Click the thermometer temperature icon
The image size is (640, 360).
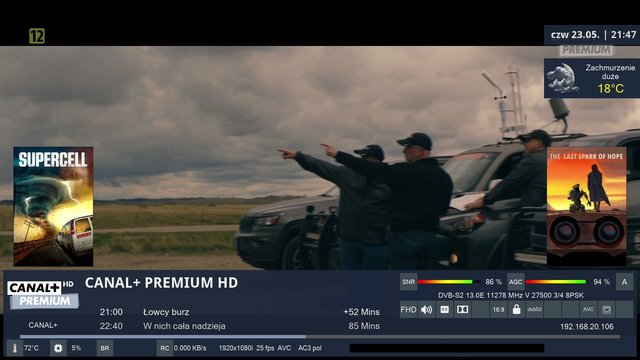pos(15,348)
